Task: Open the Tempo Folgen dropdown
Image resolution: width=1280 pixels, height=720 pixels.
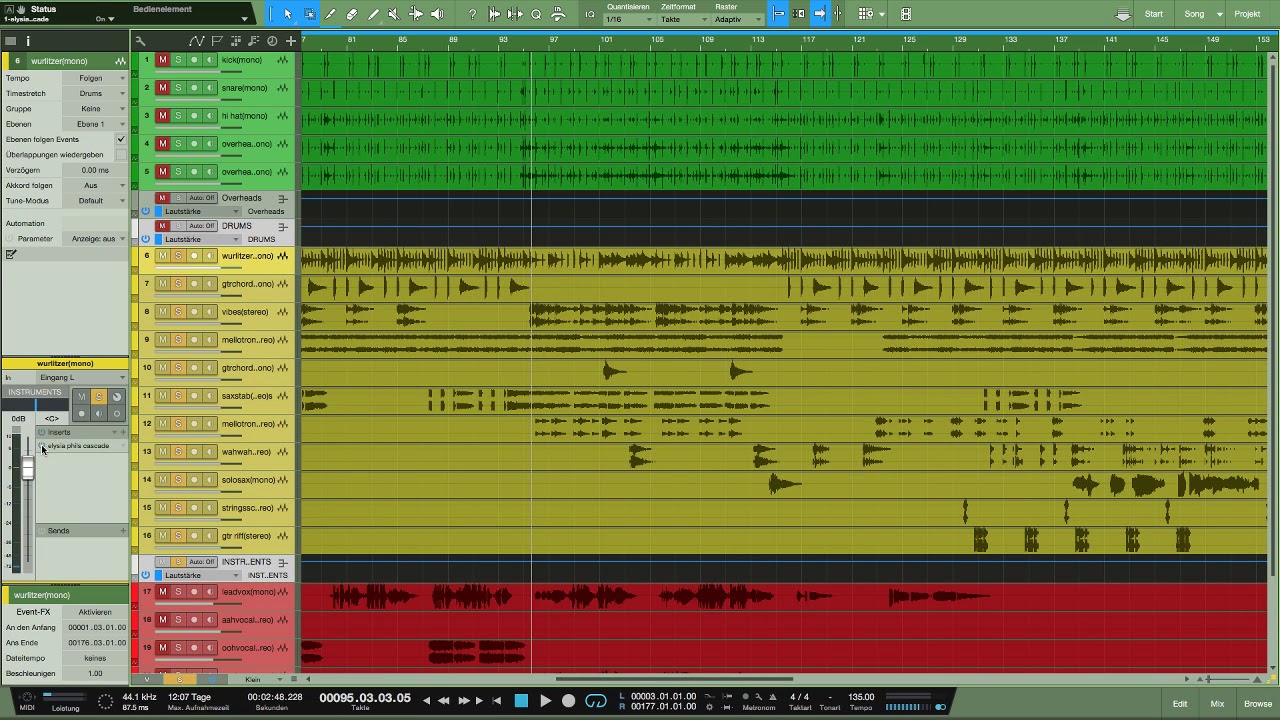Action: (96, 78)
